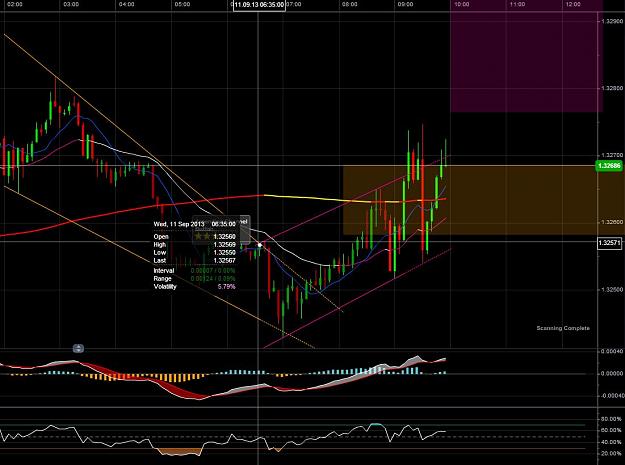This screenshot has height=465, width=625.
Task: Click the pane divider up/down arrow handle
Action: tap(78, 349)
